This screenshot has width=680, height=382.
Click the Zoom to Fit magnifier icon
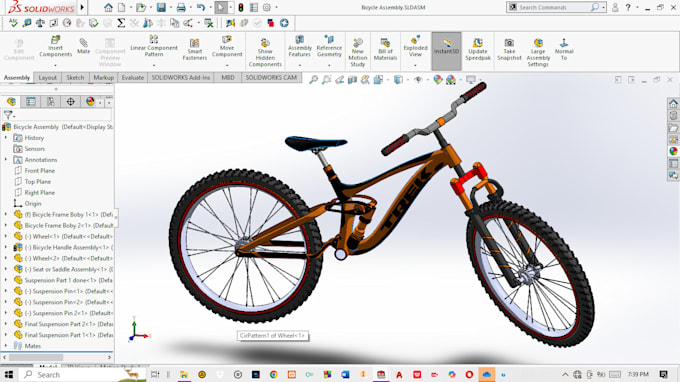coord(313,80)
